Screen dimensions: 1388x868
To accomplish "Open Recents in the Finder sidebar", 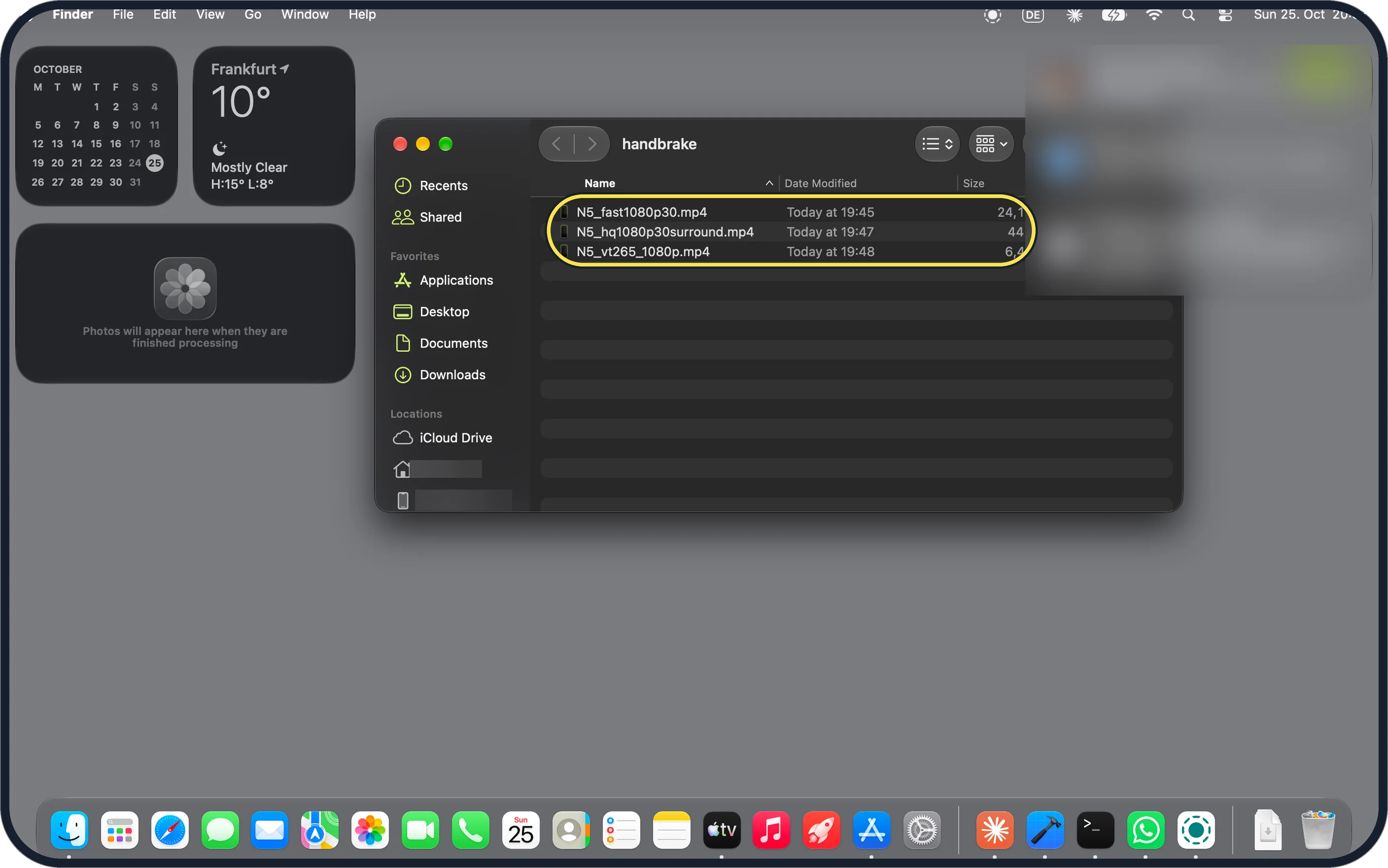I will [431, 185].
